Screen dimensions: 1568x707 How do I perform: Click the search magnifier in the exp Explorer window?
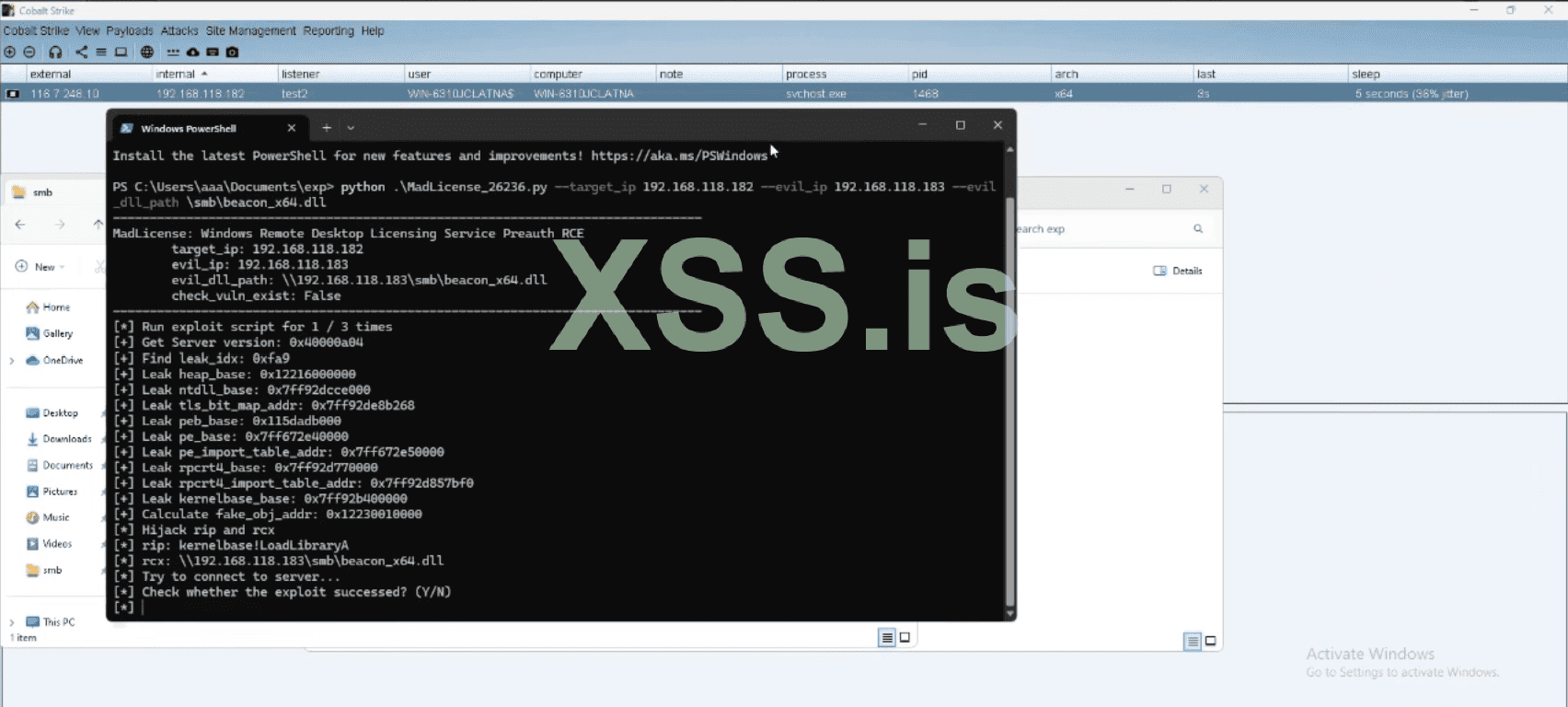click(1198, 229)
